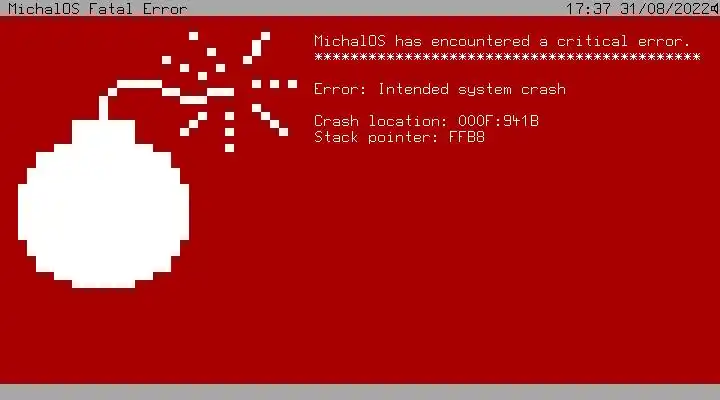Click the vertical spark dots below fuse tip

click(229, 132)
